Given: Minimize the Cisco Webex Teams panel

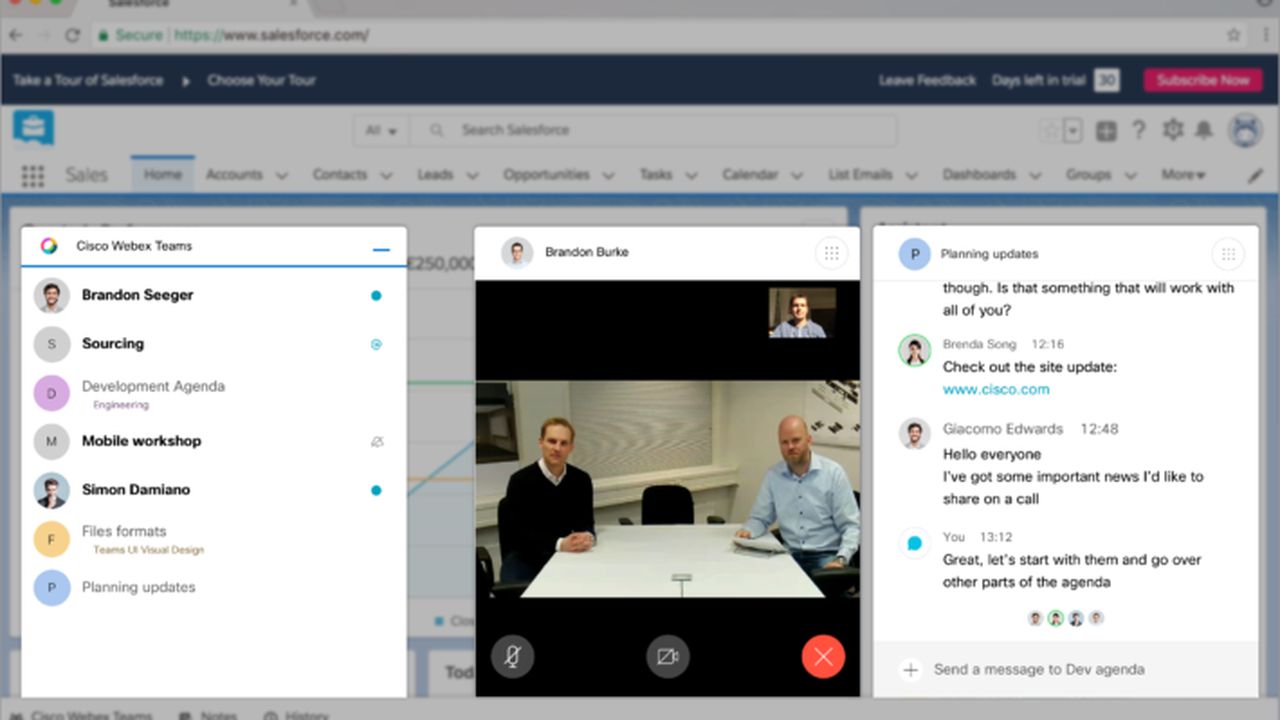Looking at the screenshot, I should point(381,249).
